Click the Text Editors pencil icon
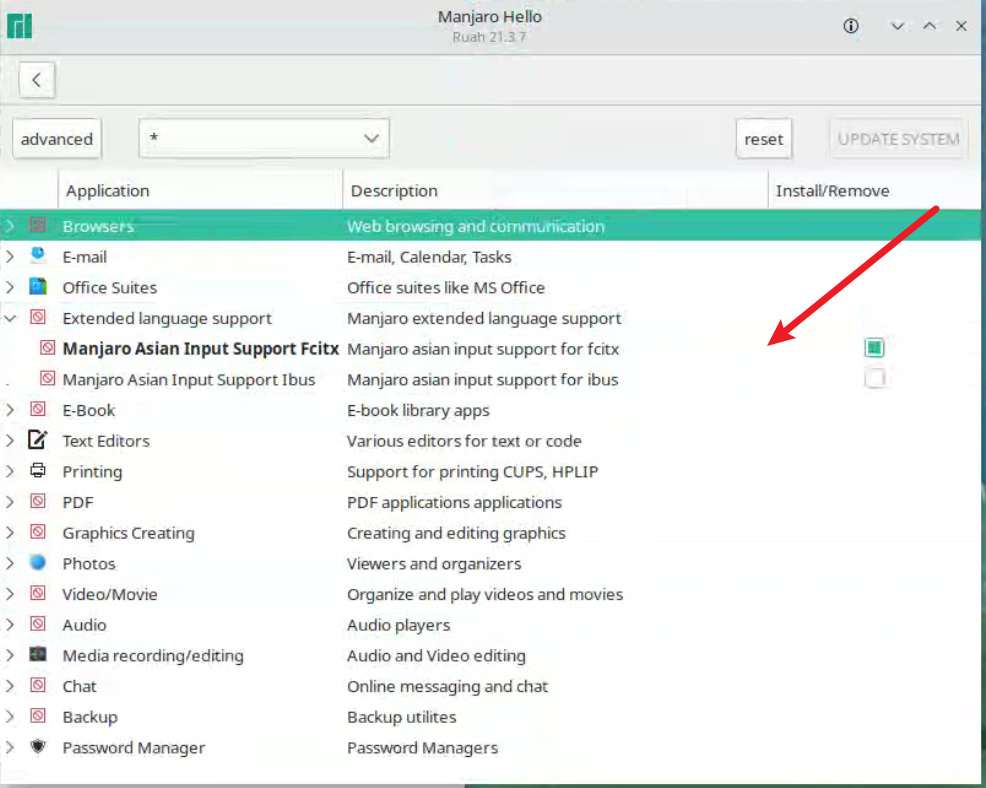This screenshot has height=788, width=986. click(38, 440)
